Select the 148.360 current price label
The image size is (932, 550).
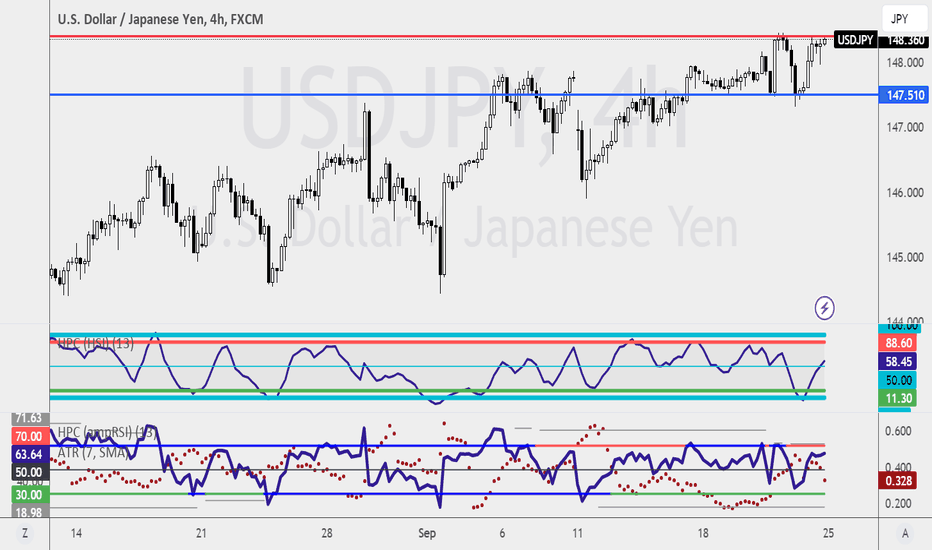pyautogui.click(x=905, y=40)
